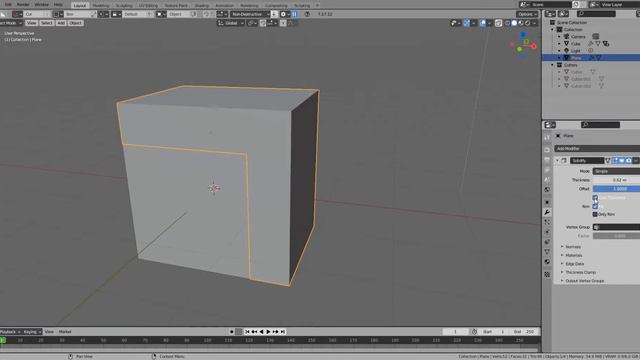This screenshot has height=360, width=640.
Task: Collapse the Cutters collection in outliner
Action: (553, 65)
